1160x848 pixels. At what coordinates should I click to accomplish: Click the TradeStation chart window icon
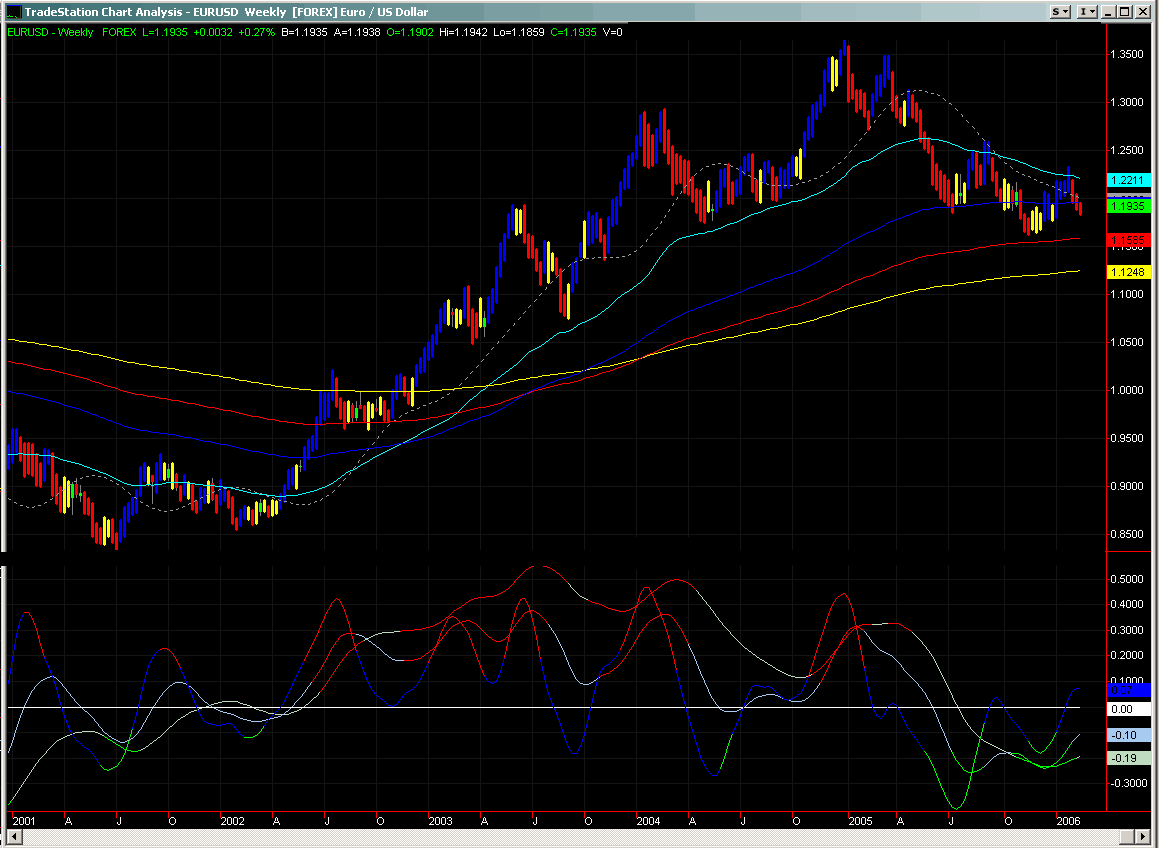point(13,11)
